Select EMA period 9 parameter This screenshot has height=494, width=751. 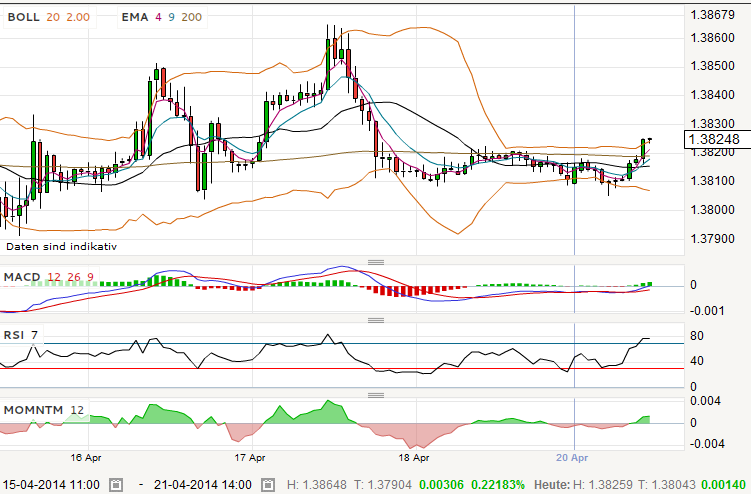[x=171, y=17]
